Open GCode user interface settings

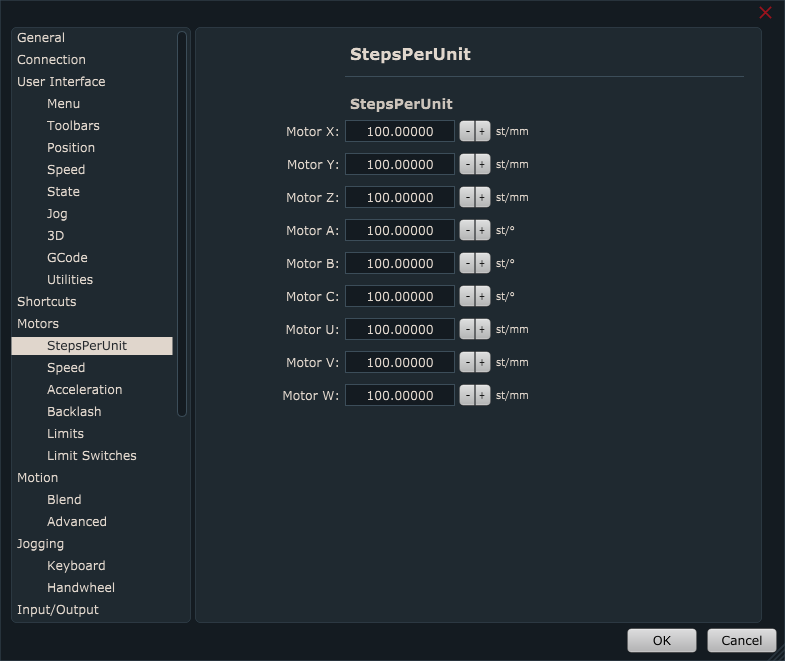[67, 257]
